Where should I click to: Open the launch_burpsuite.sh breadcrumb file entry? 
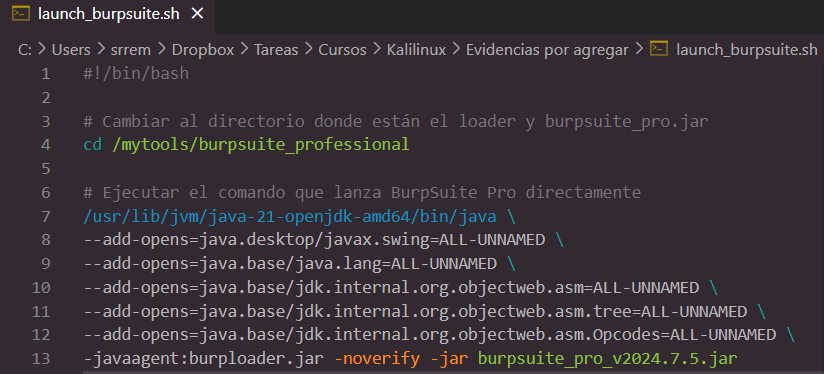(x=747, y=50)
